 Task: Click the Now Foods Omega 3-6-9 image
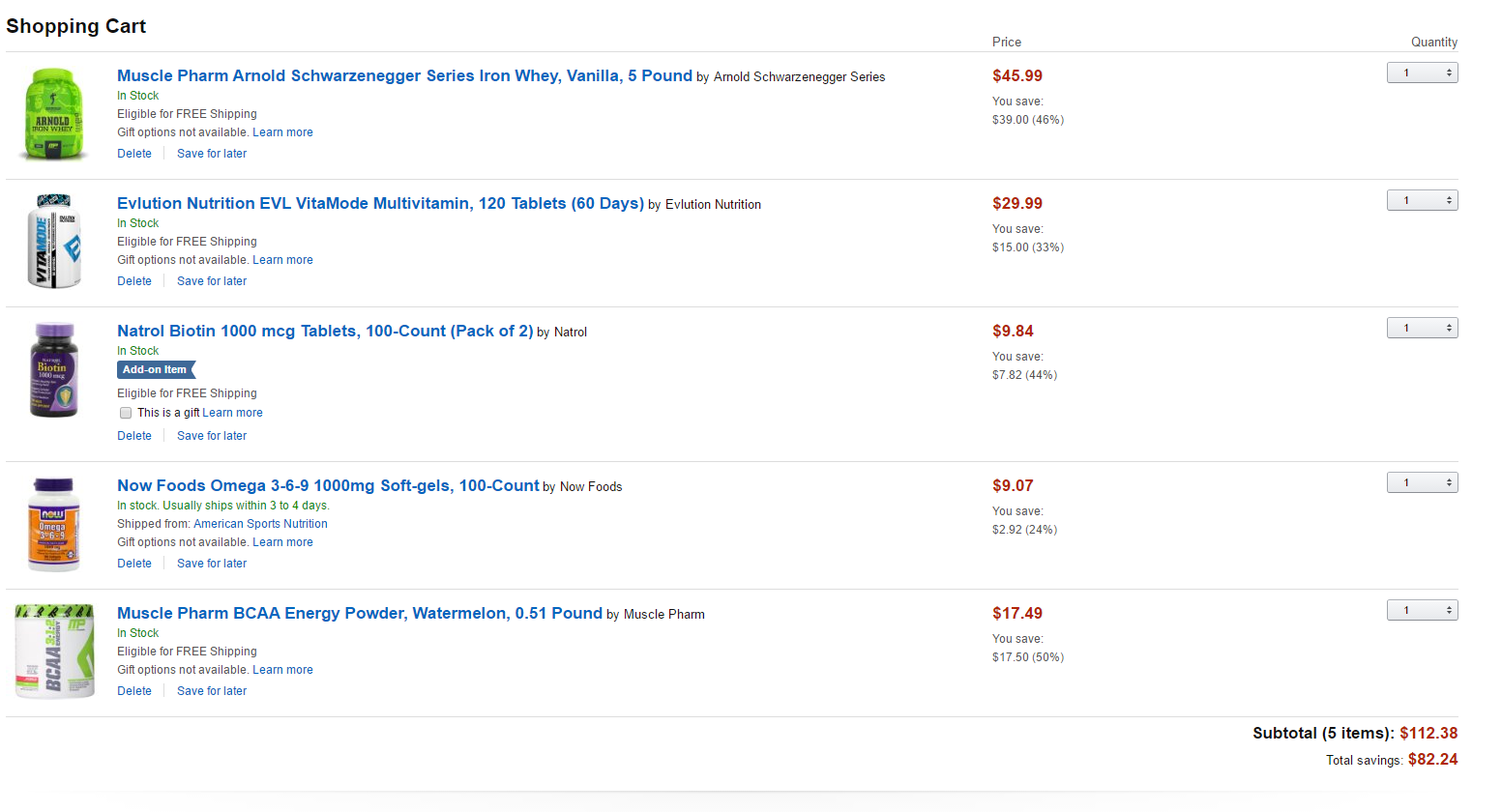53,524
